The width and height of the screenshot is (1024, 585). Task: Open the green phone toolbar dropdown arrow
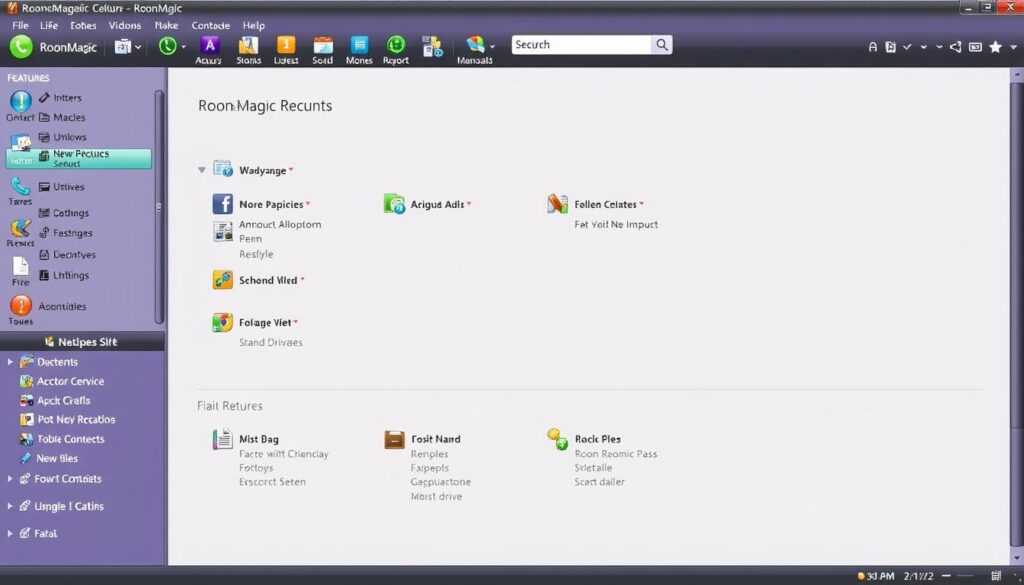184,47
